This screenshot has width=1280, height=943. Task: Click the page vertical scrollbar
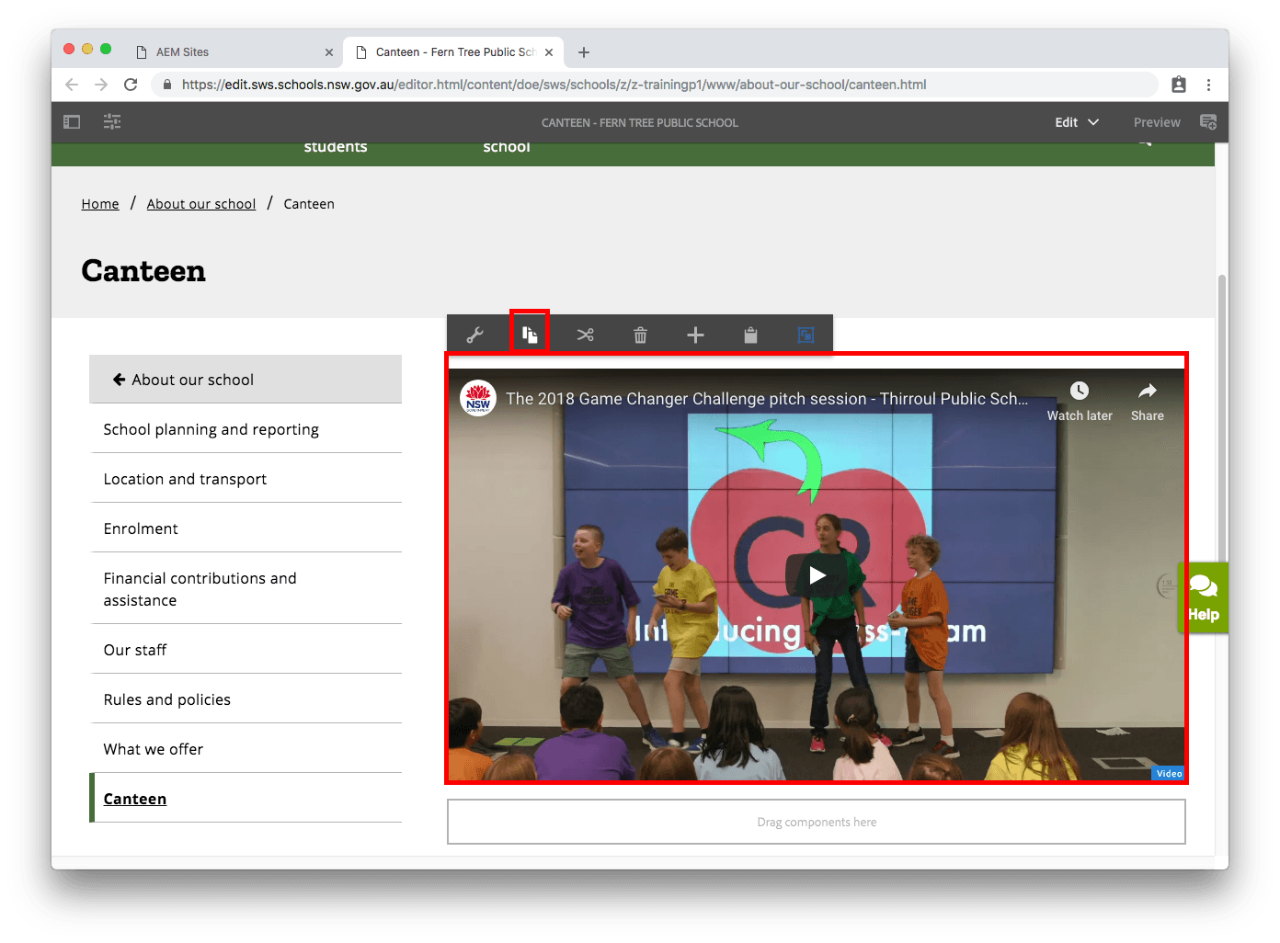tap(1221, 420)
